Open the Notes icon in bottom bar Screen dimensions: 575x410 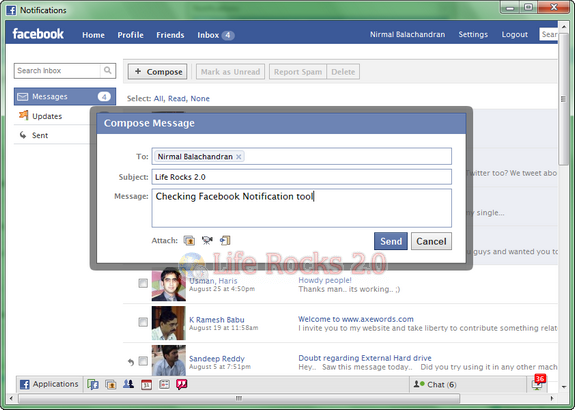click(x=164, y=384)
